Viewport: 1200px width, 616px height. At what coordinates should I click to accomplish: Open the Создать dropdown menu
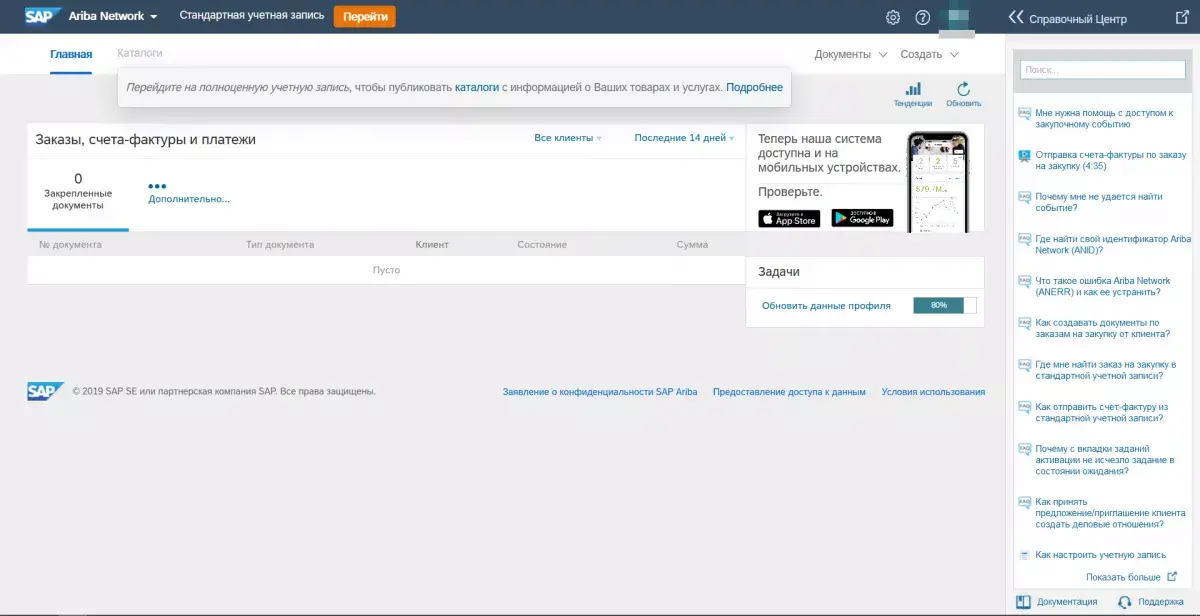point(930,54)
